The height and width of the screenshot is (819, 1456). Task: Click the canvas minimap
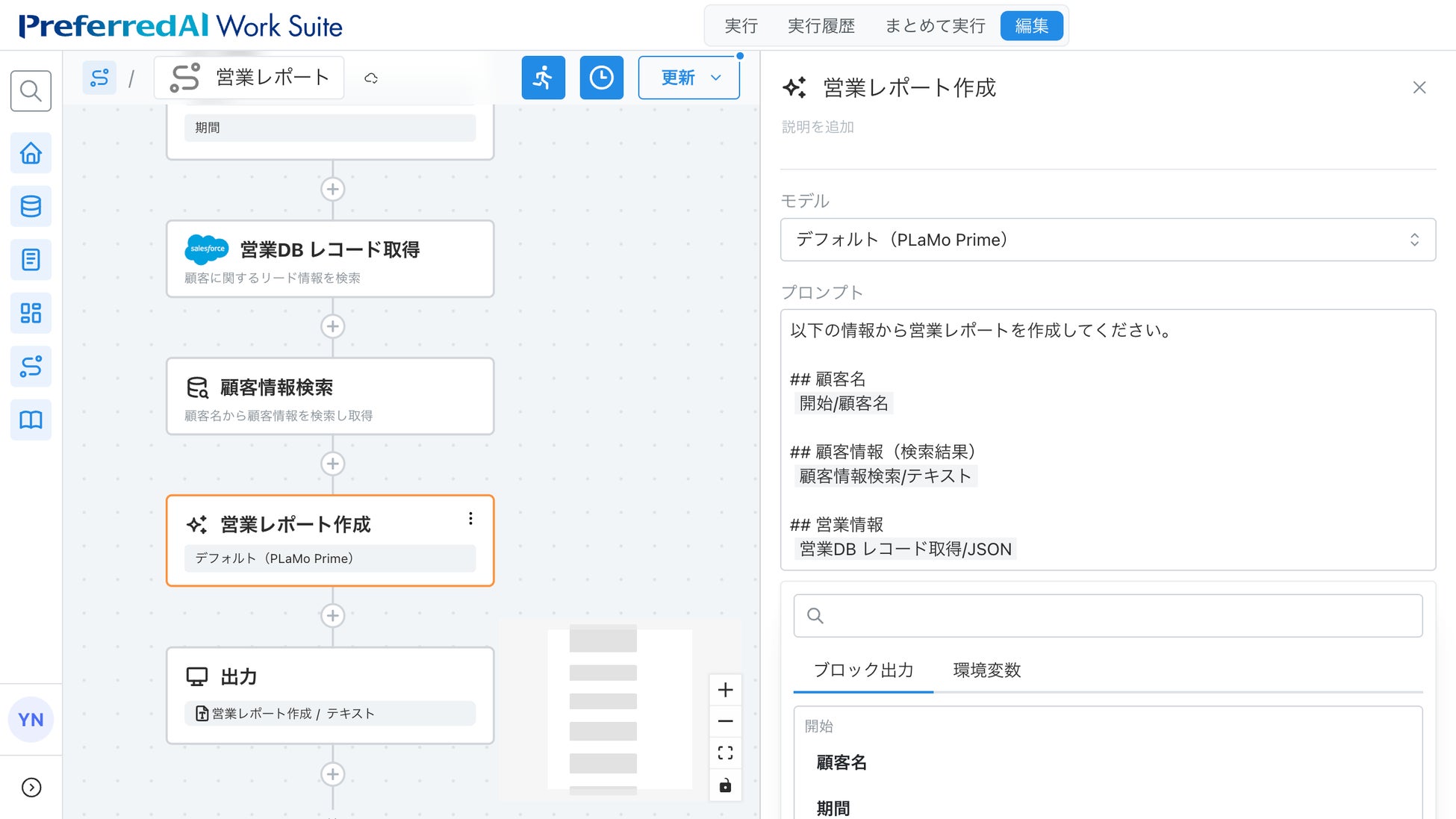click(619, 709)
